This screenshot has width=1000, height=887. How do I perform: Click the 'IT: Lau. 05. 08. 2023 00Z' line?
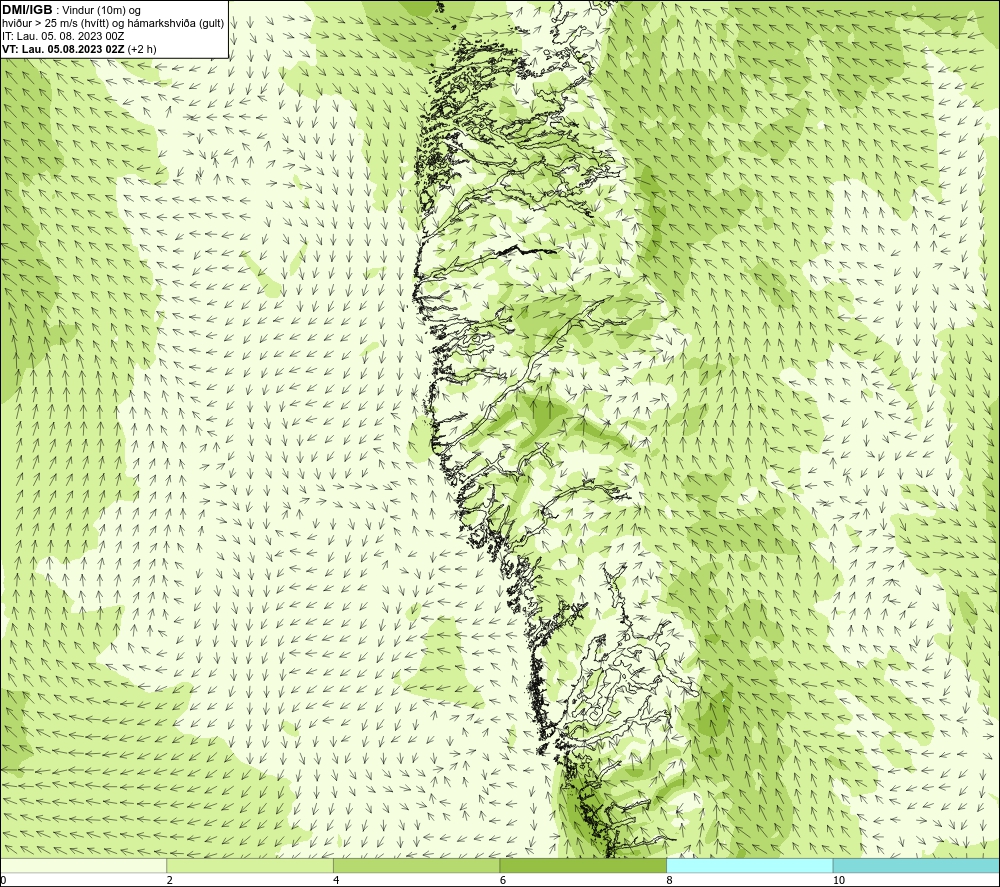pos(63,36)
